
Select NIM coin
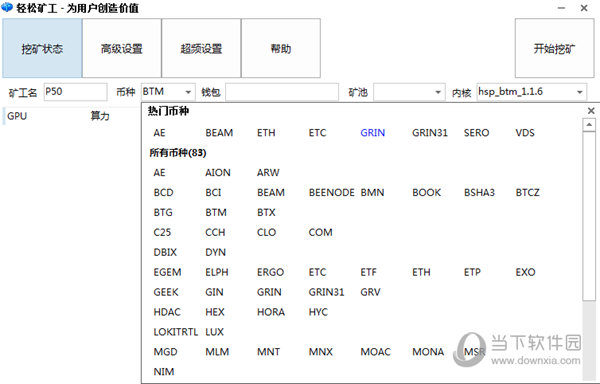tap(164, 371)
